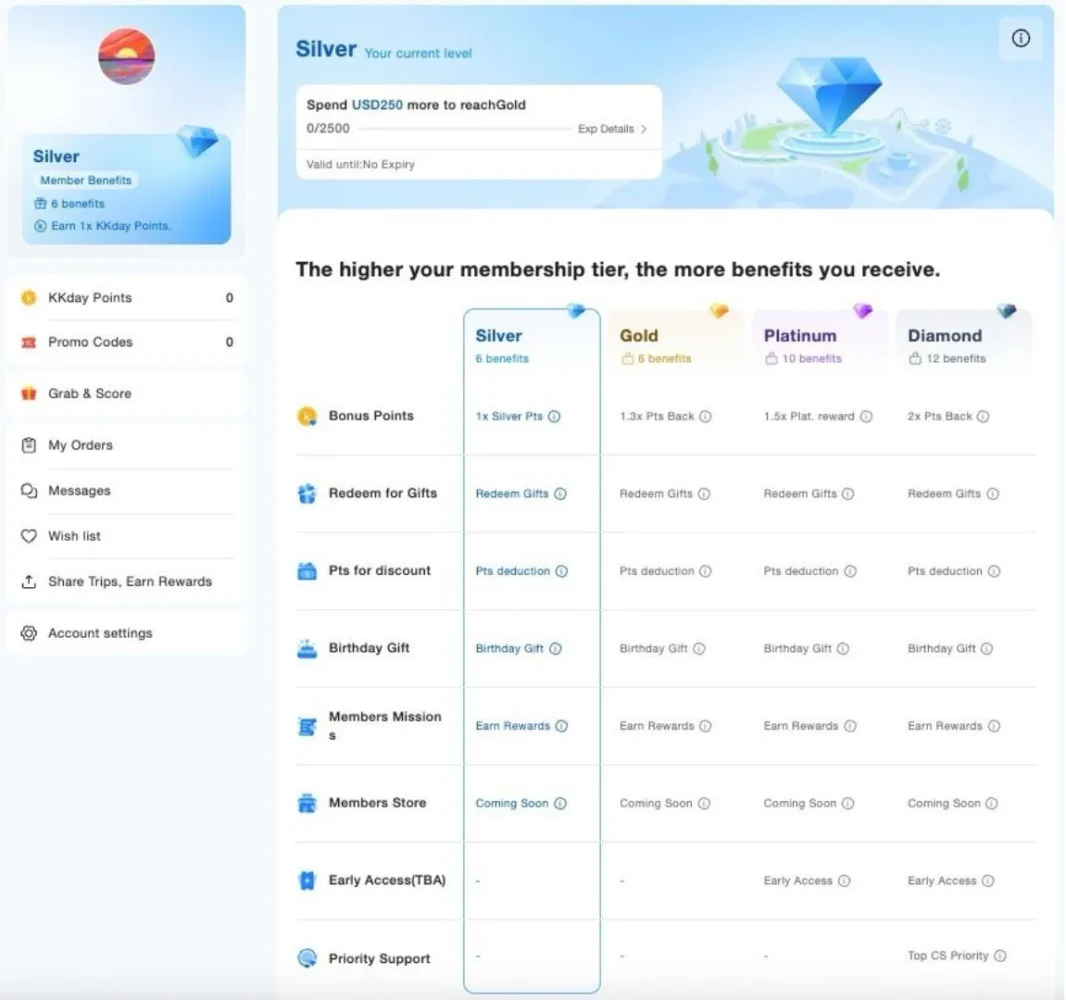Open Wish list in sidebar

coord(126,536)
